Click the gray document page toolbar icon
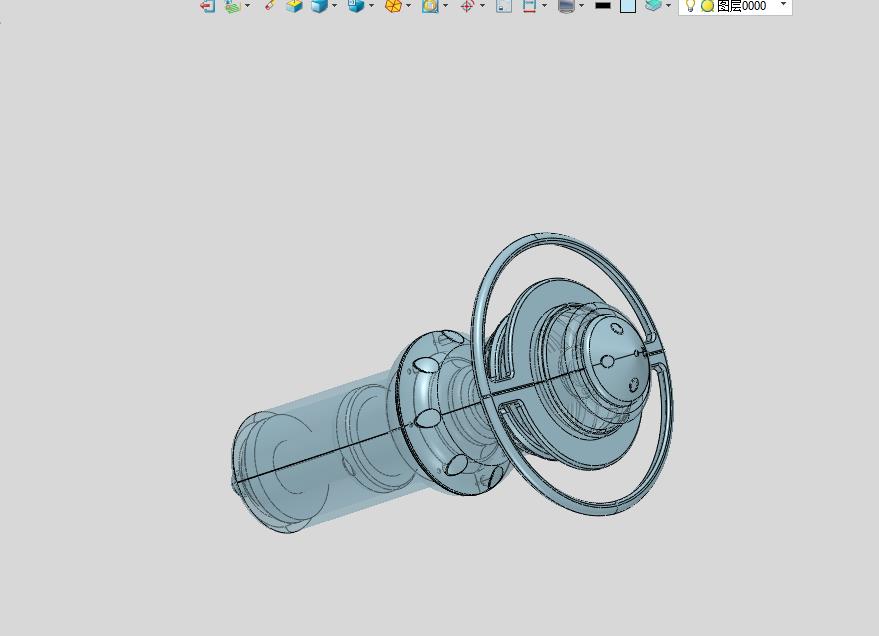 click(504, 6)
